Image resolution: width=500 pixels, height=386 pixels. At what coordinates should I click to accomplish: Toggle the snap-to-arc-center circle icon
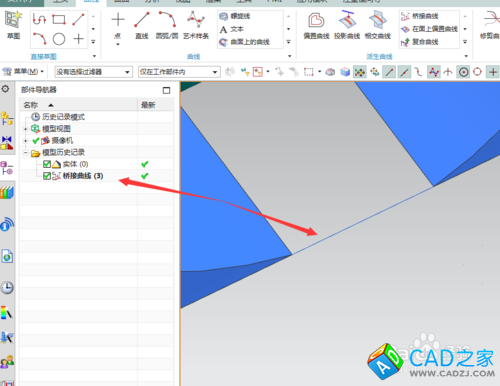coord(463,72)
